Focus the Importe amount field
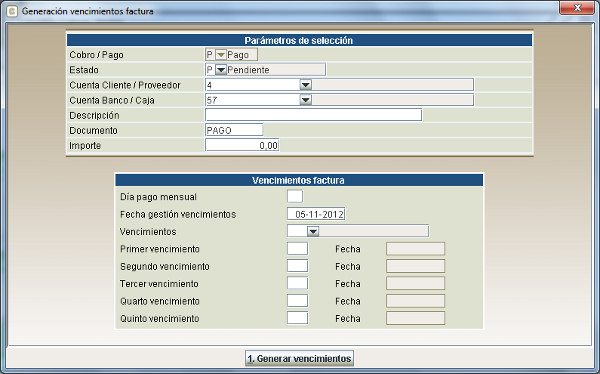This screenshot has height=374, width=600. point(242,145)
